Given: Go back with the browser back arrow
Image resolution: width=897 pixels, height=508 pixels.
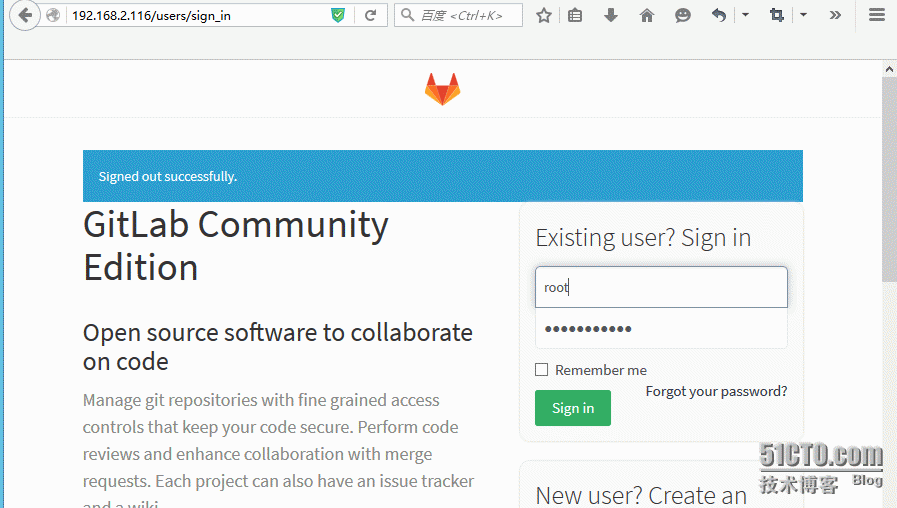Looking at the screenshot, I should click(x=25, y=15).
